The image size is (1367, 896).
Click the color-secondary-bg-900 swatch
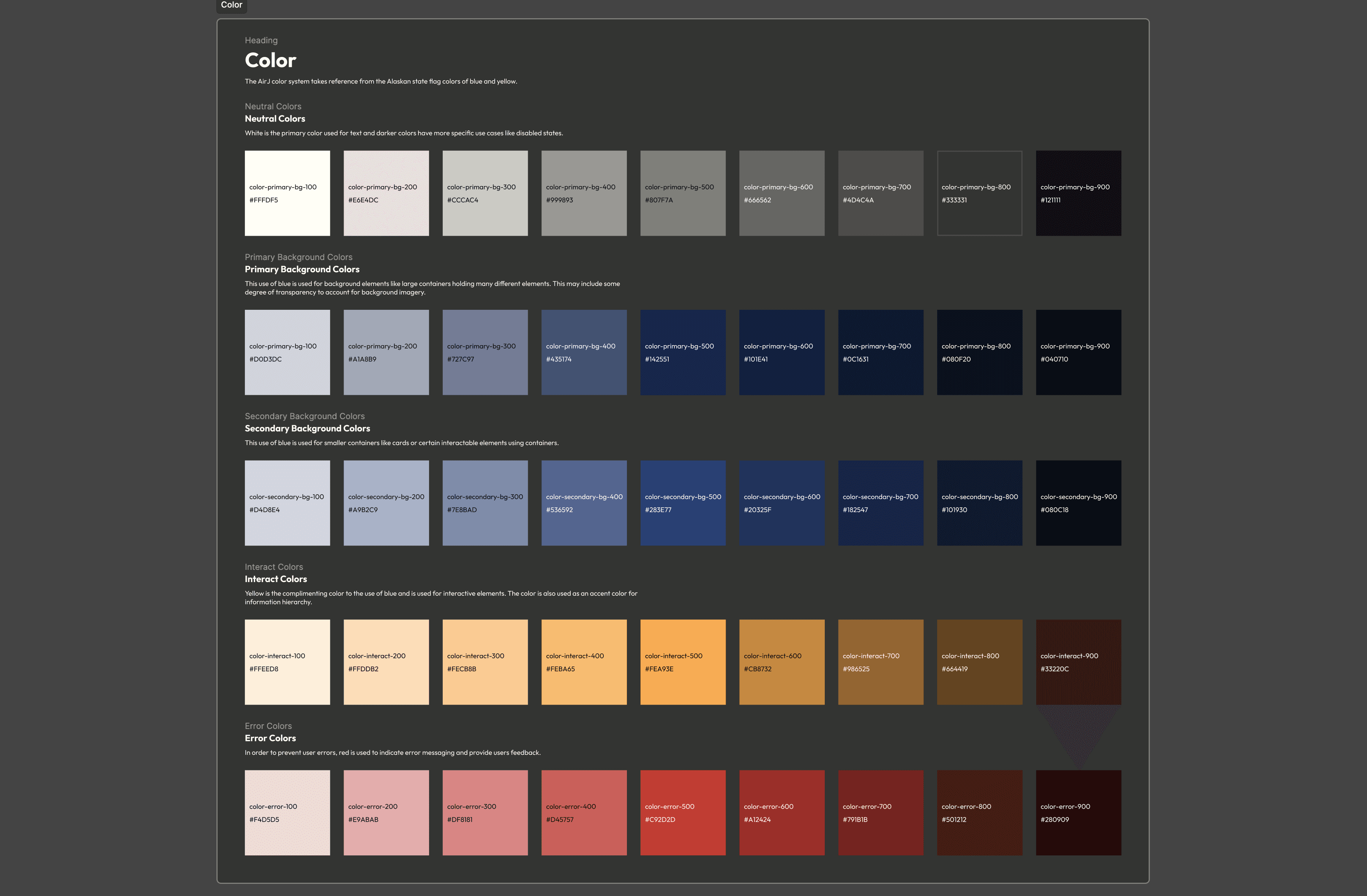pos(1078,503)
